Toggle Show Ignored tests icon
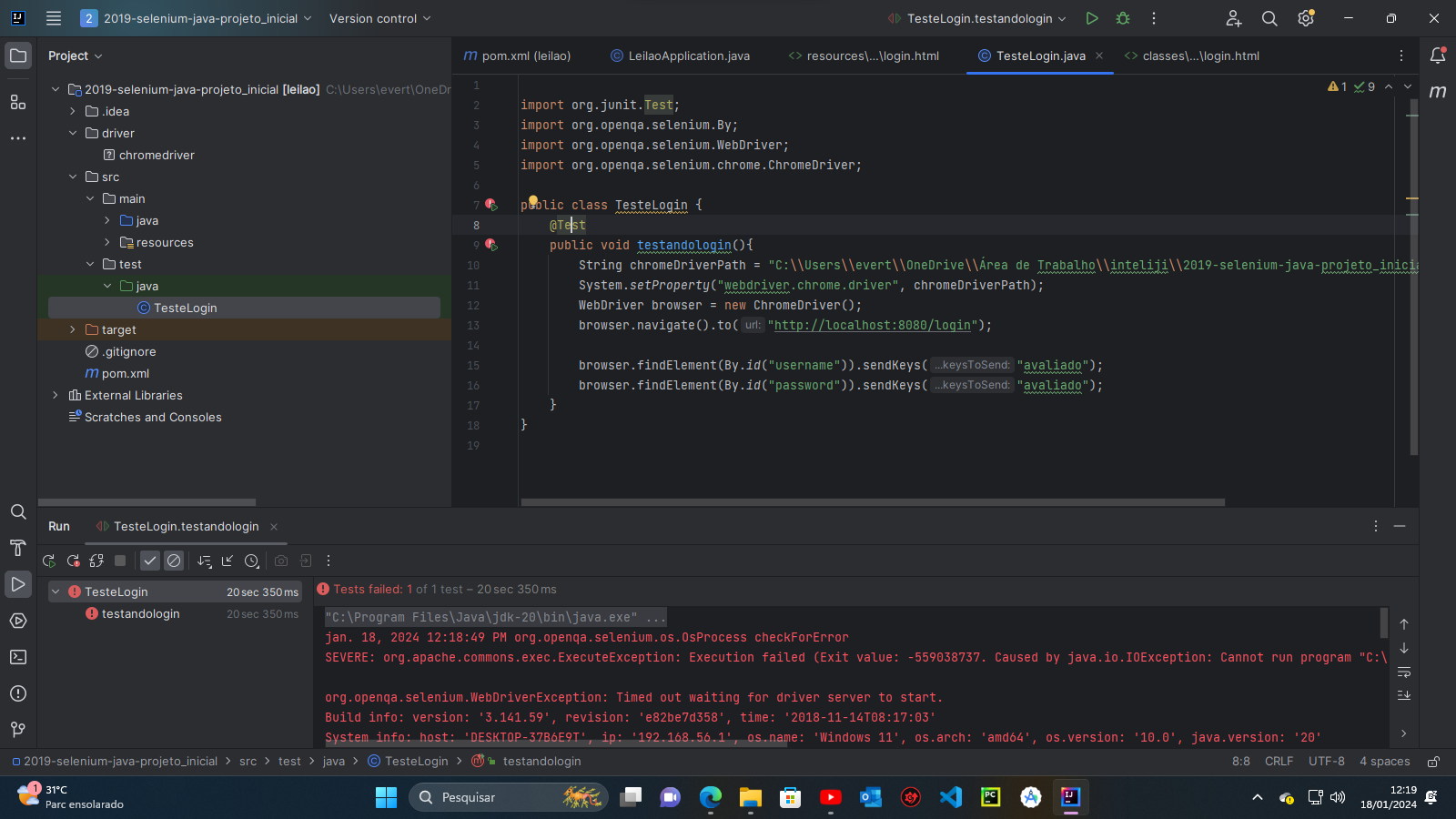Screen dimensions: 1456x819 (x=174, y=561)
